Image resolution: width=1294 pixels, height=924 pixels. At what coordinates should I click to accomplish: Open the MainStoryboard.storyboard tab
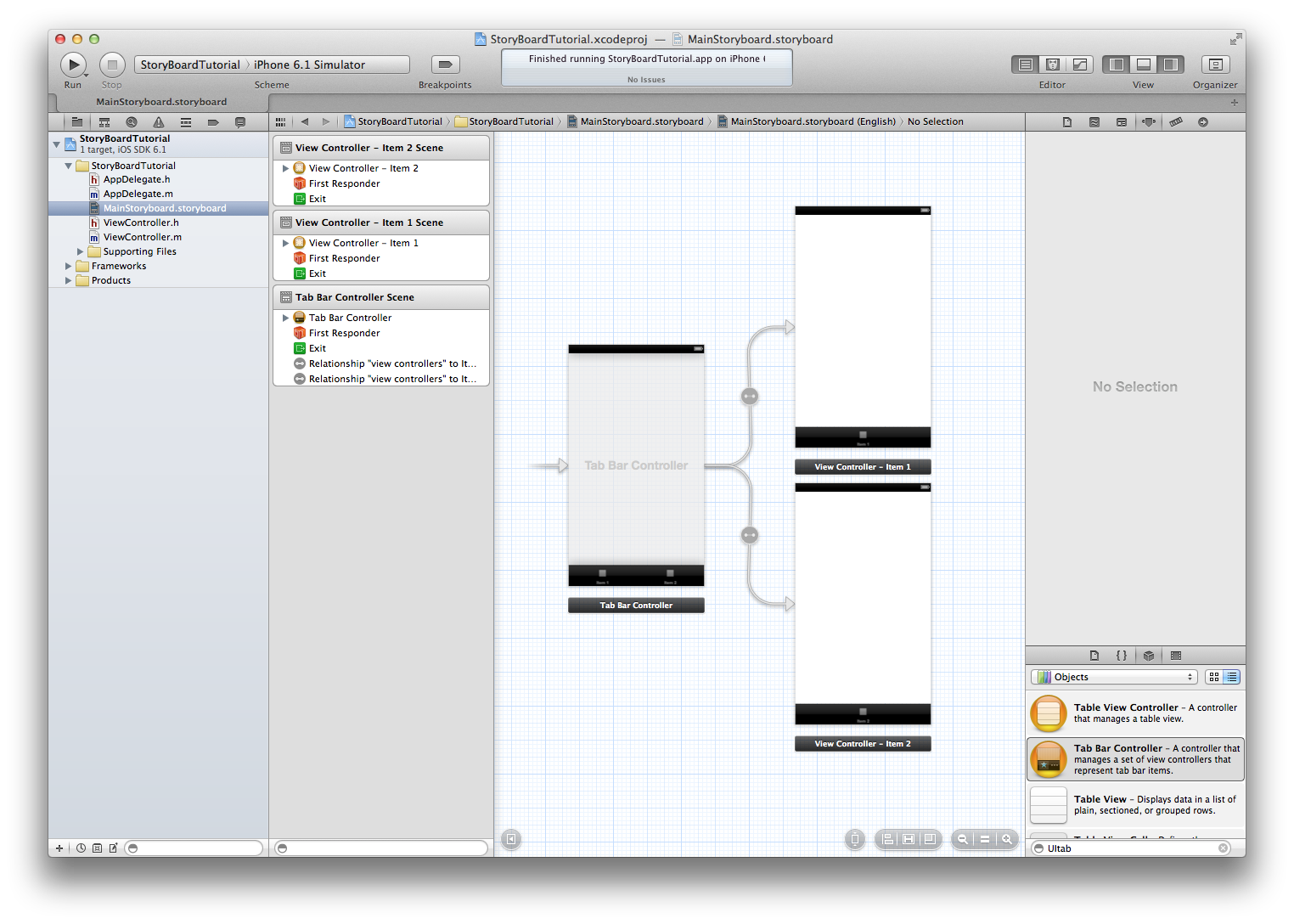[161, 102]
